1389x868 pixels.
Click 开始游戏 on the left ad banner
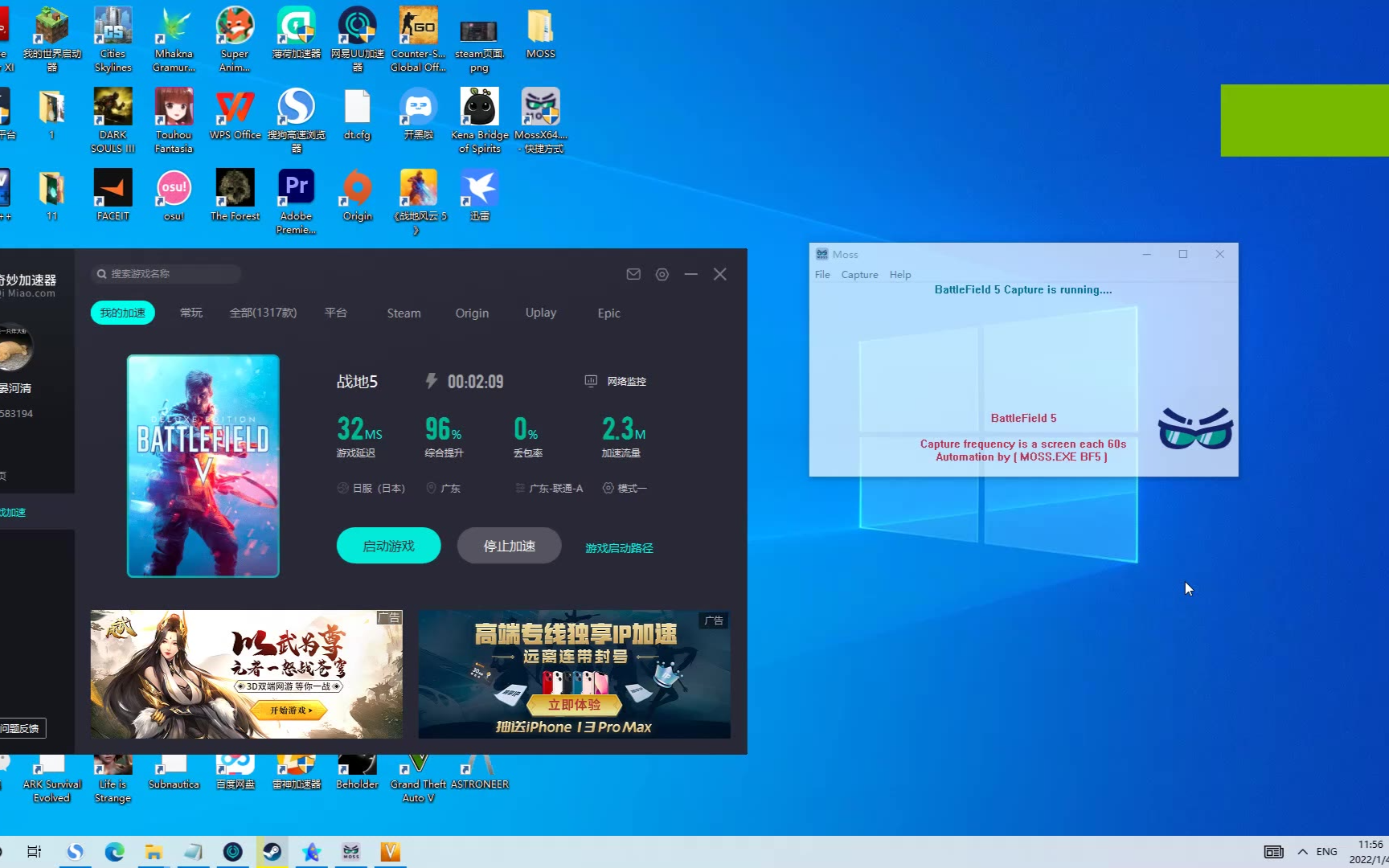tap(289, 710)
